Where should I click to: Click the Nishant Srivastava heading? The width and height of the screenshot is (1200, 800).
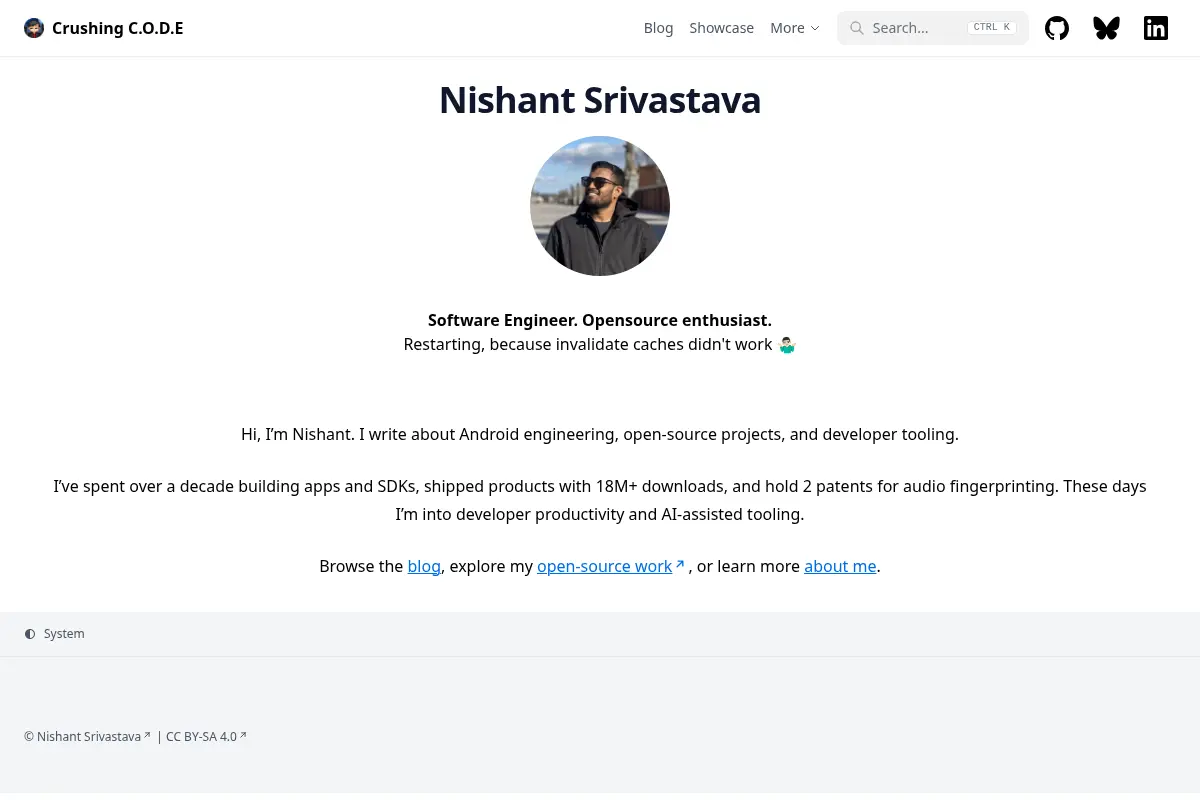[600, 100]
